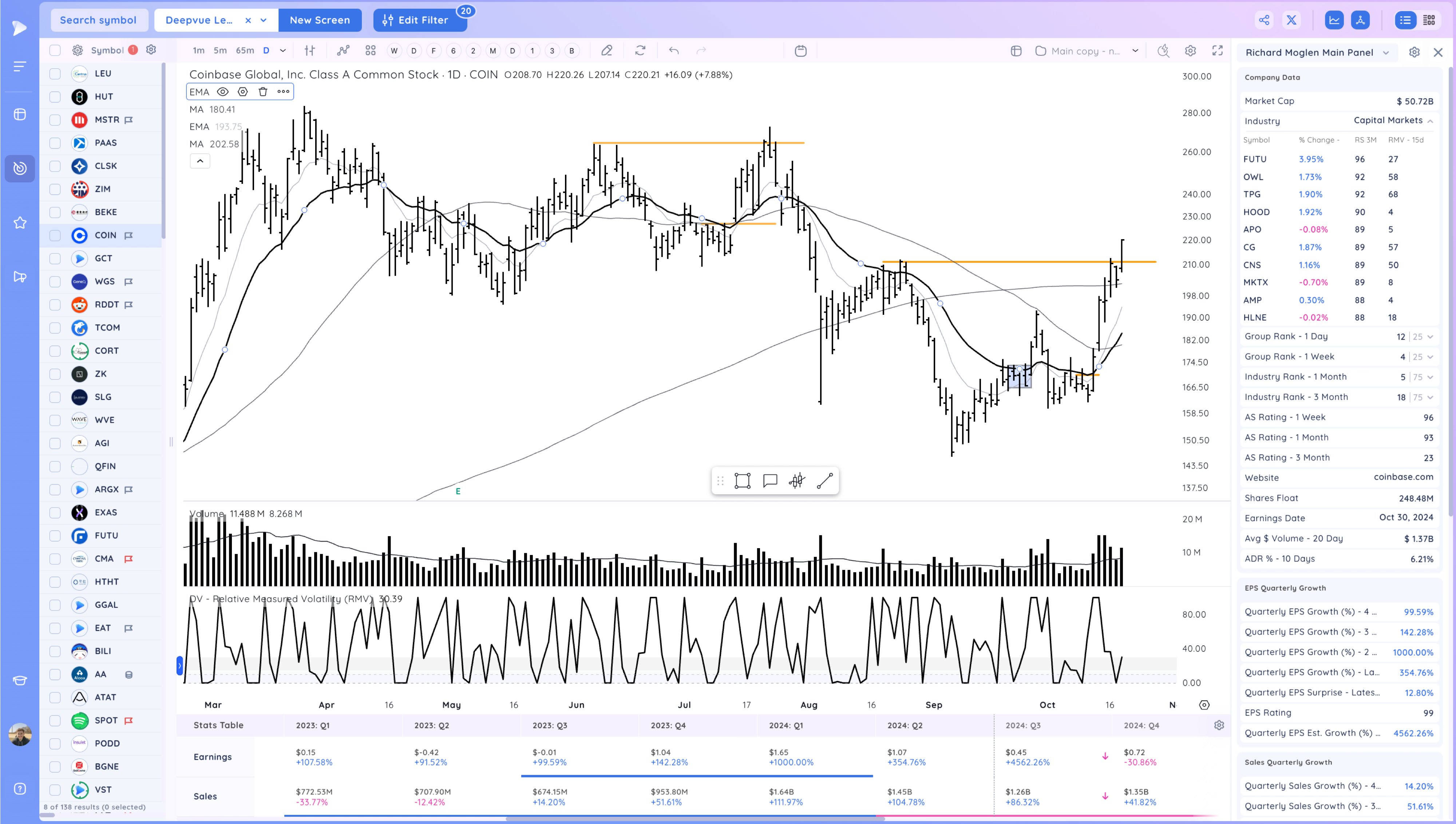Viewport: 1456px width, 824px height.
Task: Switch to the 65m timeframe
Action: tap(245, 51)
